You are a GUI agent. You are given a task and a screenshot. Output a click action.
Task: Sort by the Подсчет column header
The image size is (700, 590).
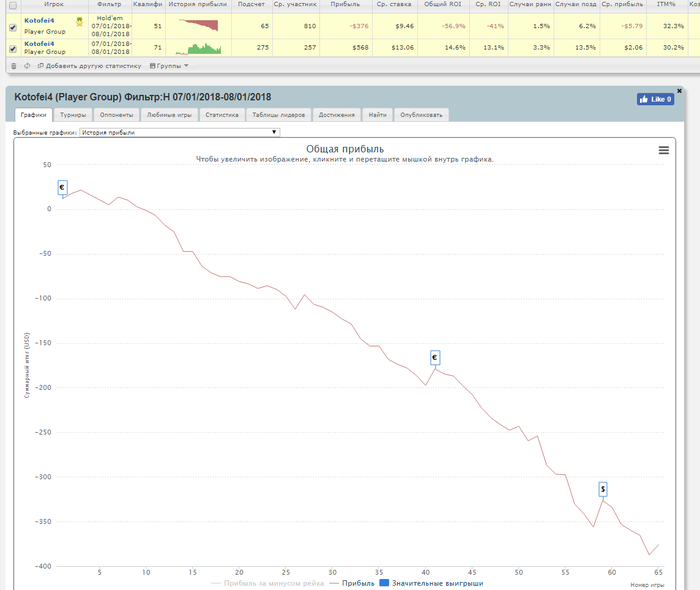click(251, 4)
